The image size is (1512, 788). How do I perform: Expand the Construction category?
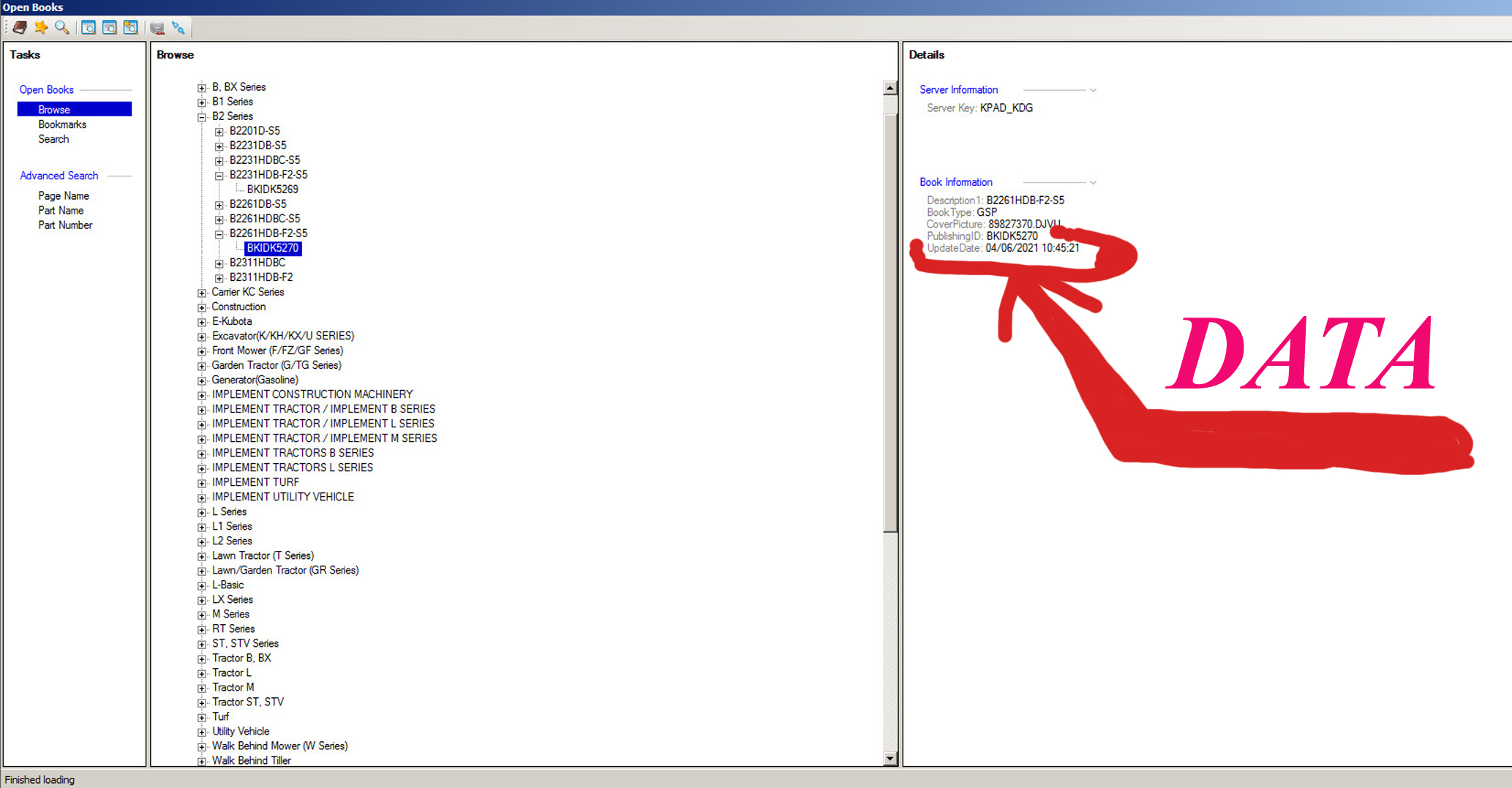point(202,307)
